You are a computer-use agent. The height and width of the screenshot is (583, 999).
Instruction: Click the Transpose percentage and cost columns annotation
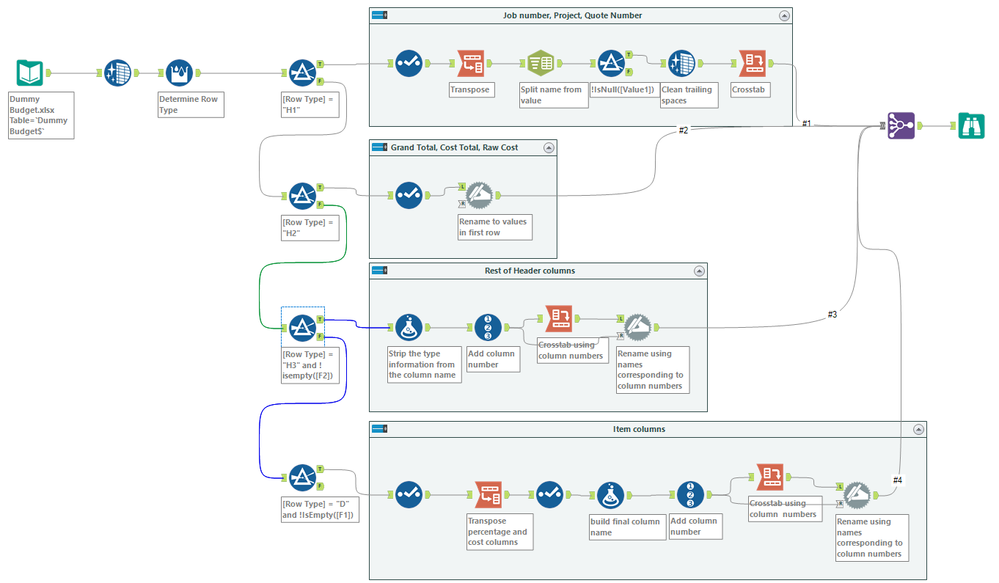pos(500,532)
